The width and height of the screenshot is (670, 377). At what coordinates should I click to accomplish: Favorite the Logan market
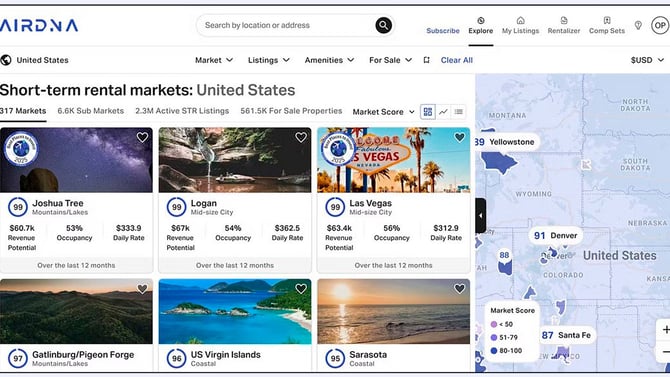[x=301, y=137]
